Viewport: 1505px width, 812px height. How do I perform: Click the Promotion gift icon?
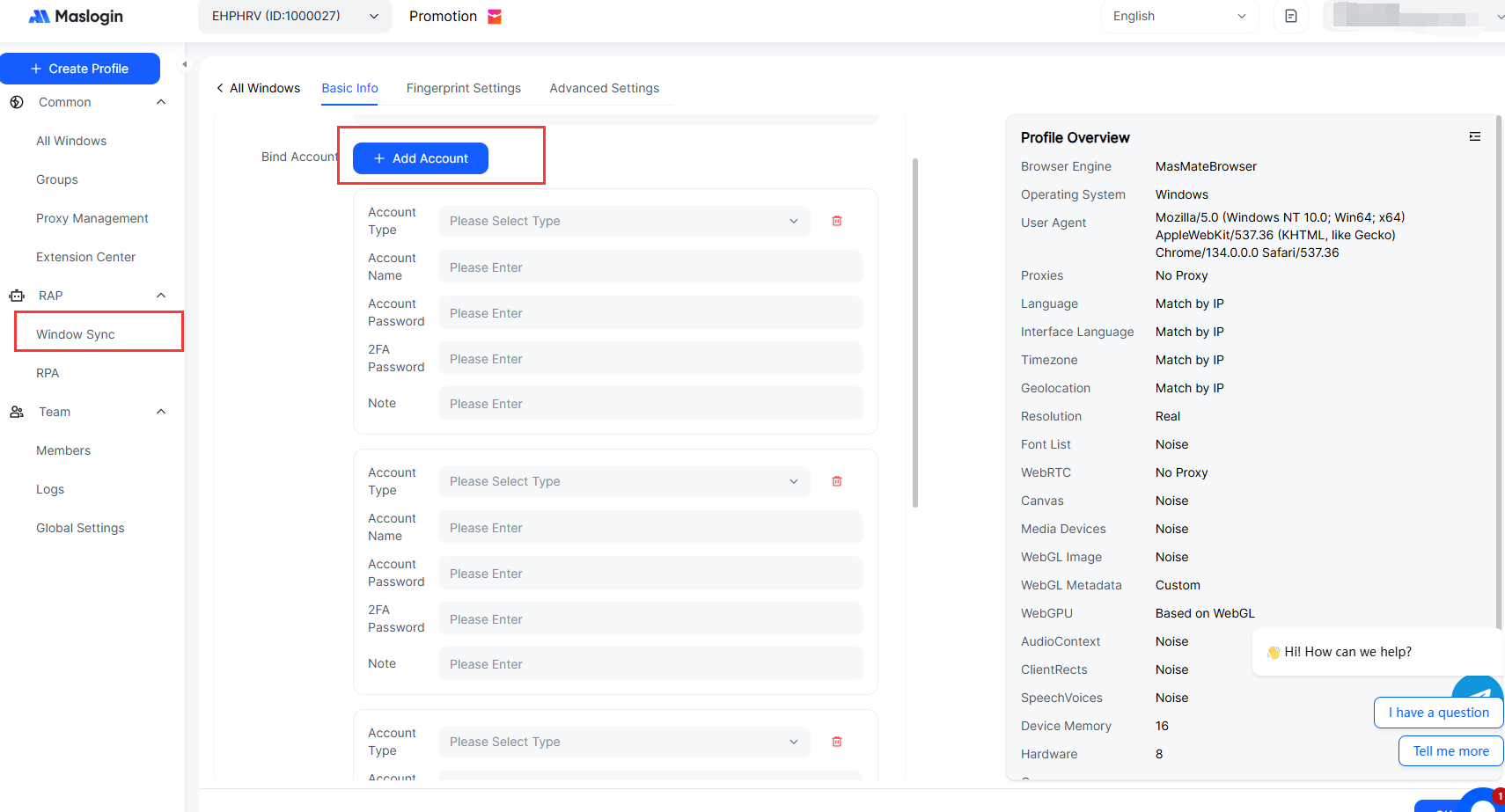click(x=495, y=17)
